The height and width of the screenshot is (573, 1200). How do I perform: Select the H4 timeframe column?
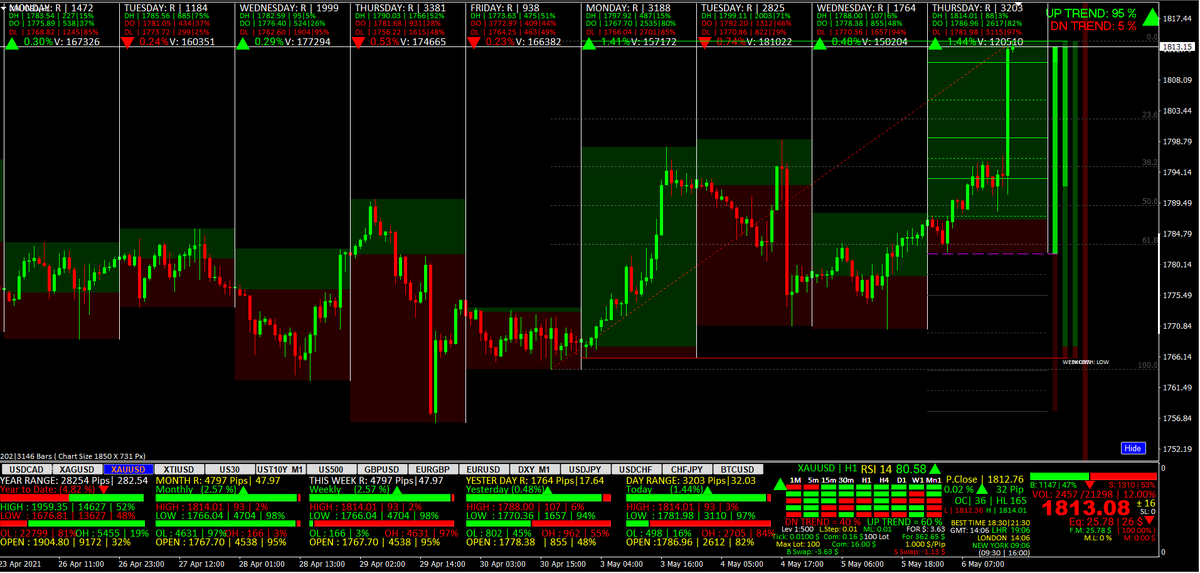[x=884, y=480]
